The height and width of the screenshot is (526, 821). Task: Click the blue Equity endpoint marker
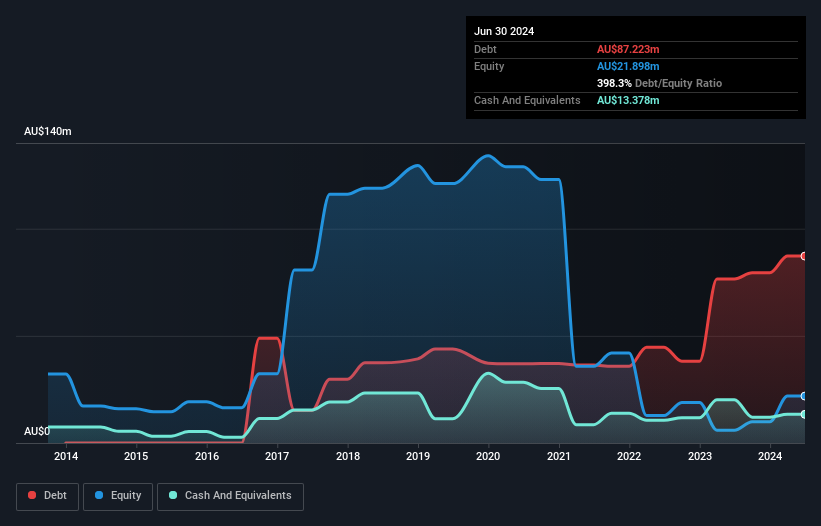pos(804,396)
